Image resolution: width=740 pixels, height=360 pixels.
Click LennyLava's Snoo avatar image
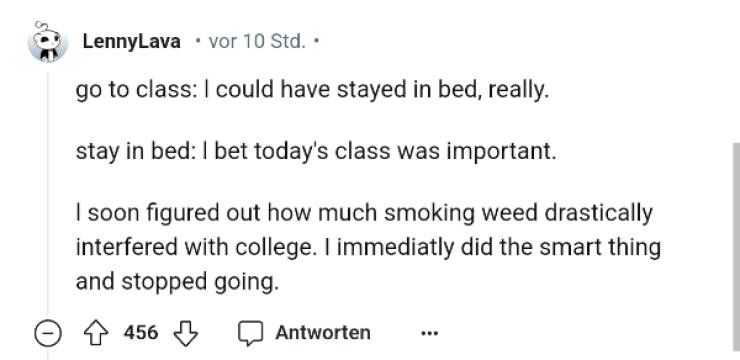pos(47,42)
